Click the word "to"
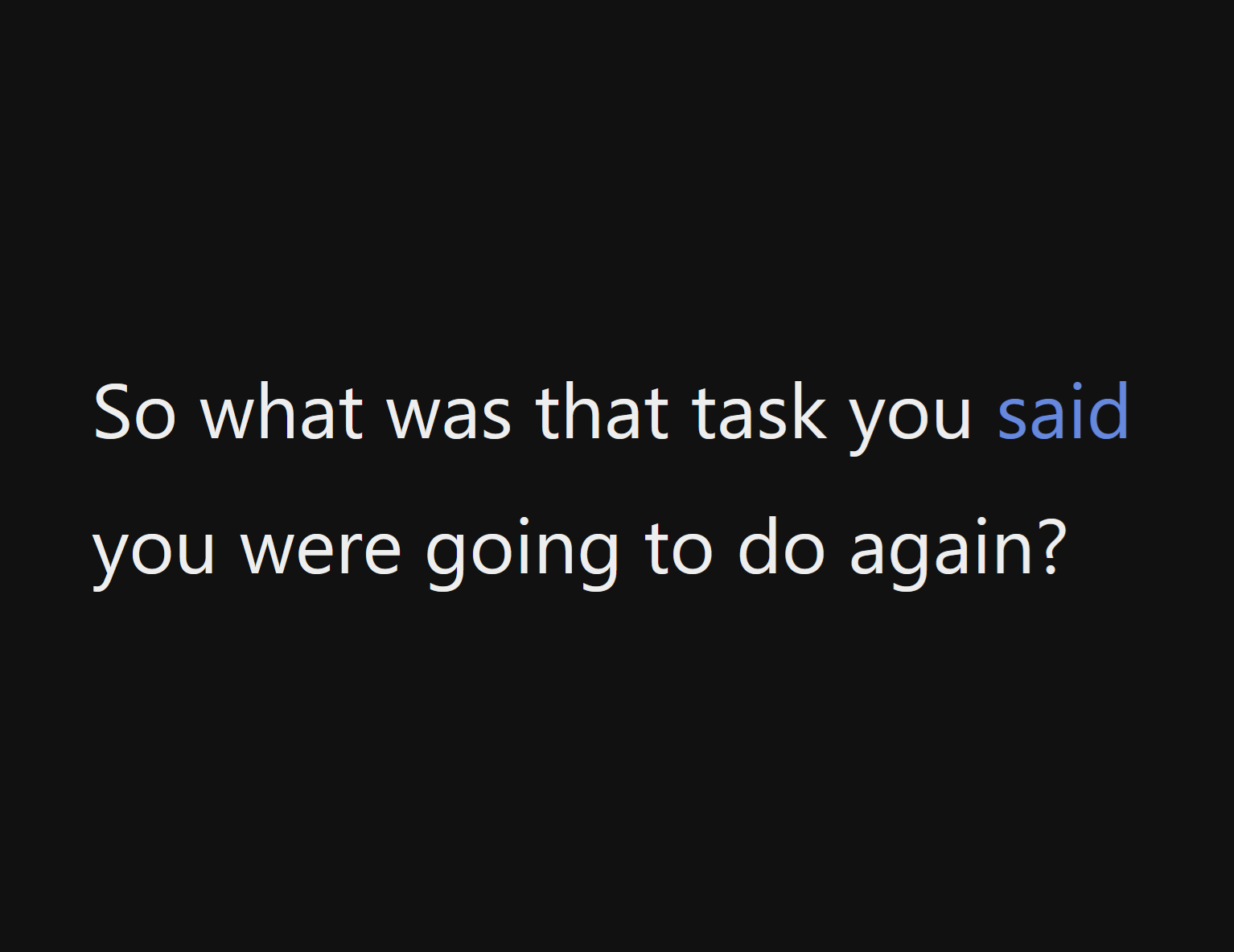The width and height of the screenshot is (1234, 952). point(678,550)
